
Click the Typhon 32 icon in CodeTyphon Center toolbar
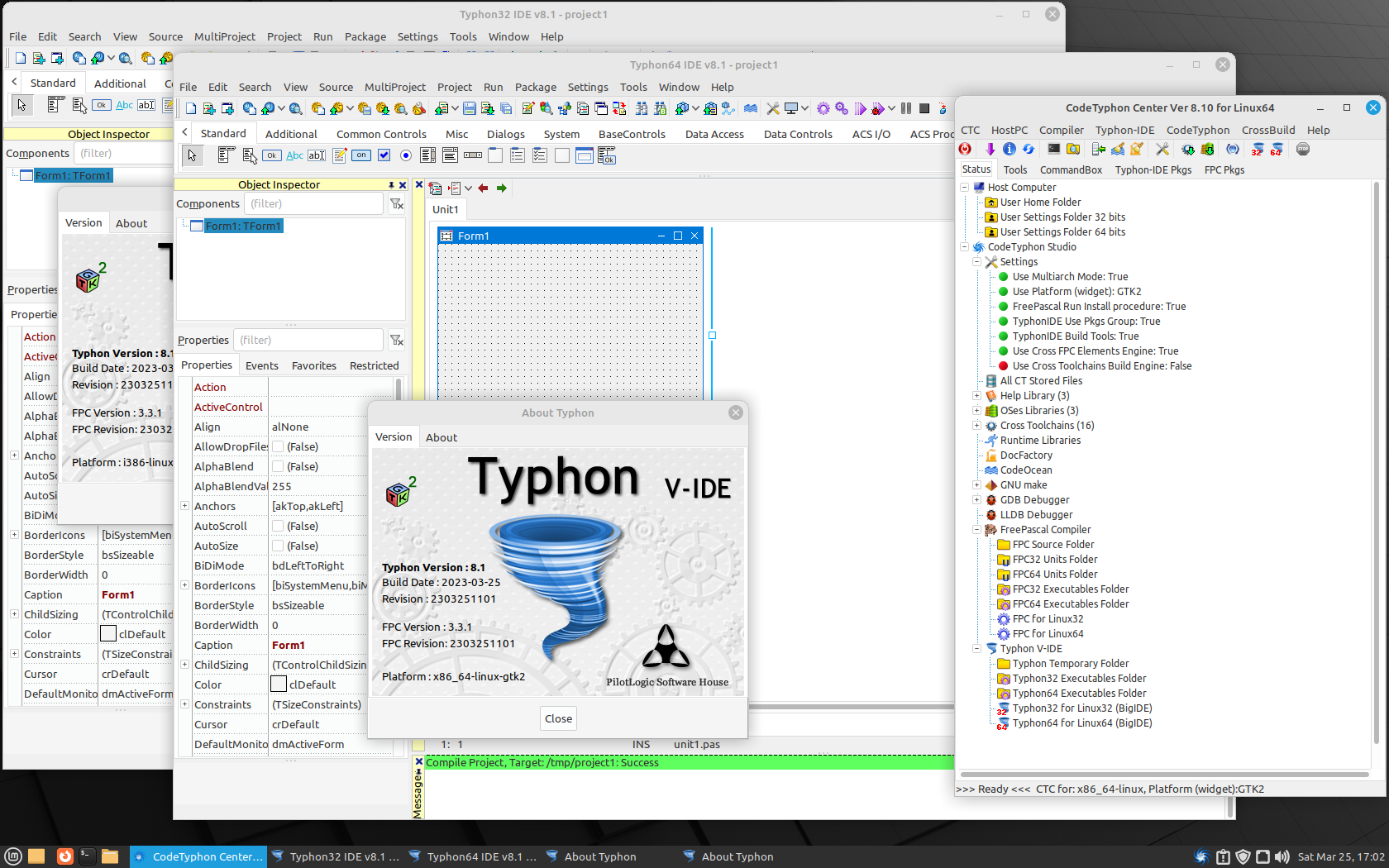tap(1257, 149)
